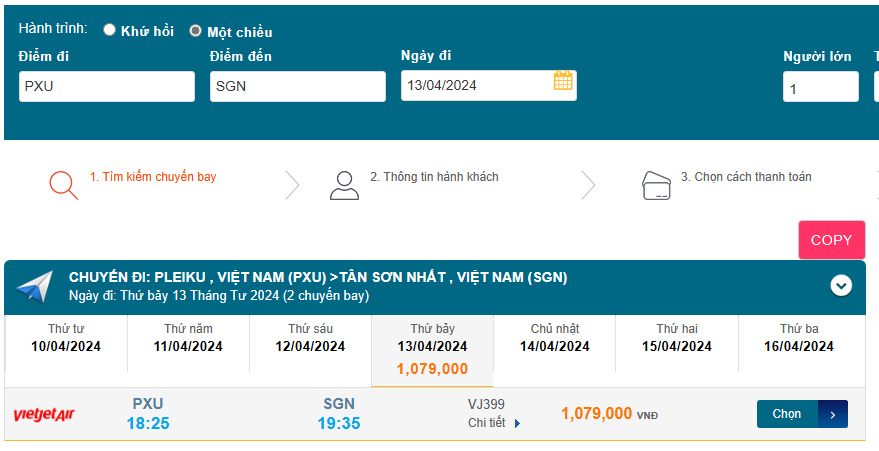Click the payment method wallet icon
The height and width of the screenshot is (451, 879).
[x=656, y=185]
